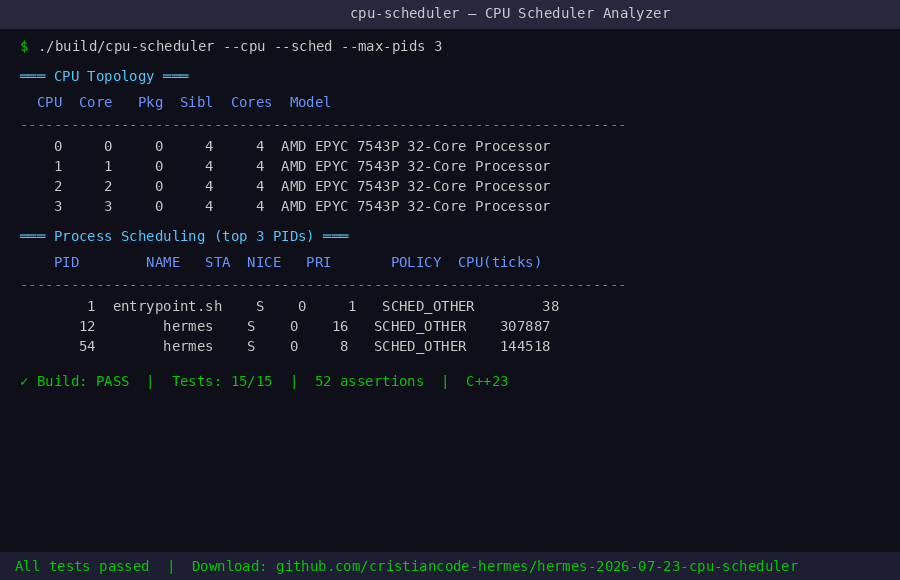Click the tick count '144518'
The height and width of the screenshot is (580, 900).
pyautogui.click(x=525, y=347)
